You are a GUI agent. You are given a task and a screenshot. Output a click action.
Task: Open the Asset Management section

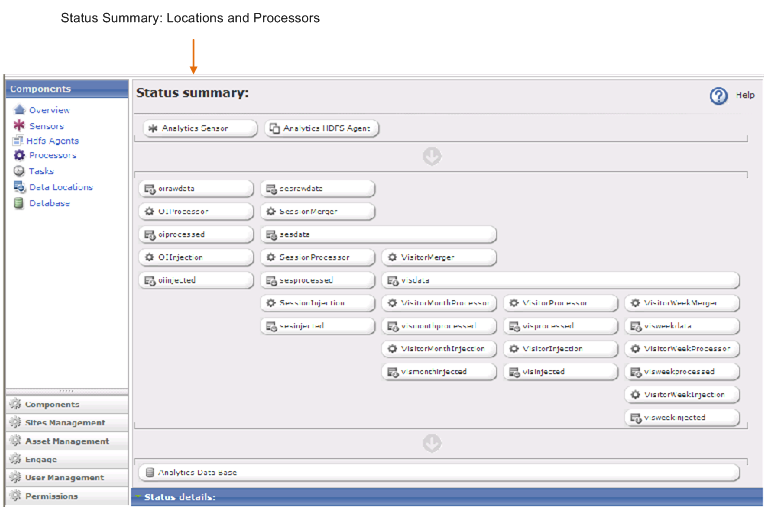click(67, 441)
